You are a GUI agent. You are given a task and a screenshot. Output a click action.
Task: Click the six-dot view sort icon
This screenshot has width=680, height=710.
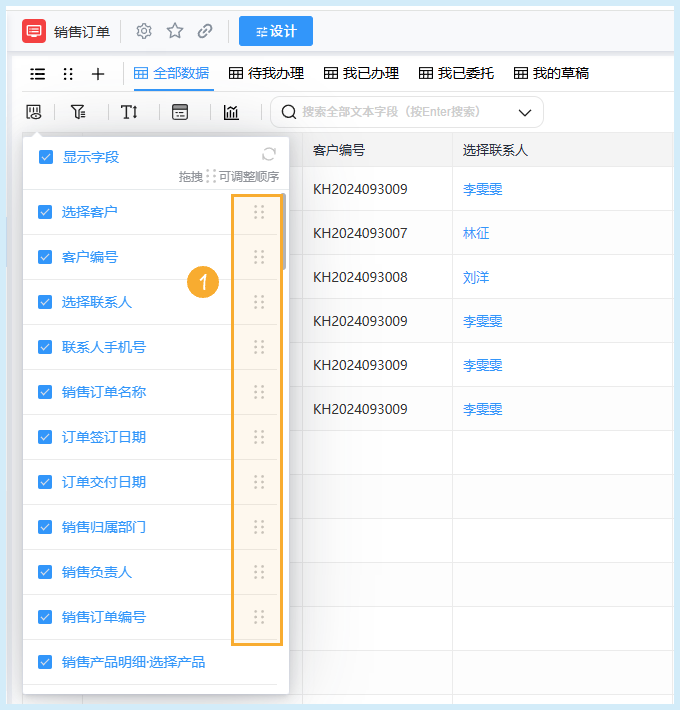(68, 74)
